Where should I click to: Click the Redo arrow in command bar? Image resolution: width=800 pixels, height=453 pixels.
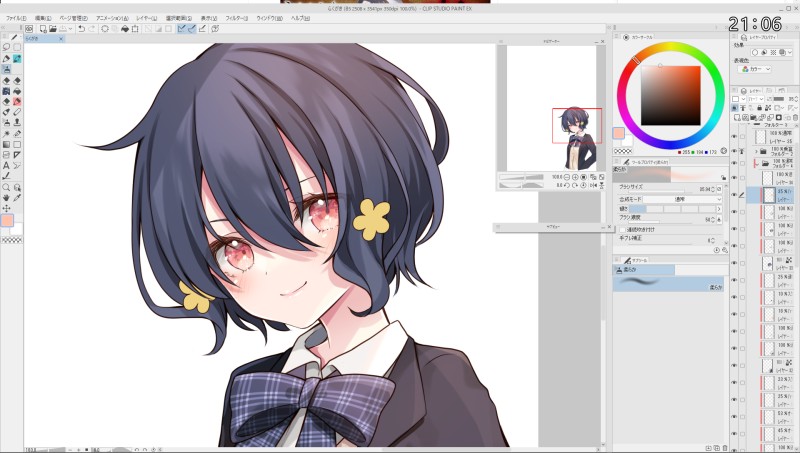pos(92,29)
